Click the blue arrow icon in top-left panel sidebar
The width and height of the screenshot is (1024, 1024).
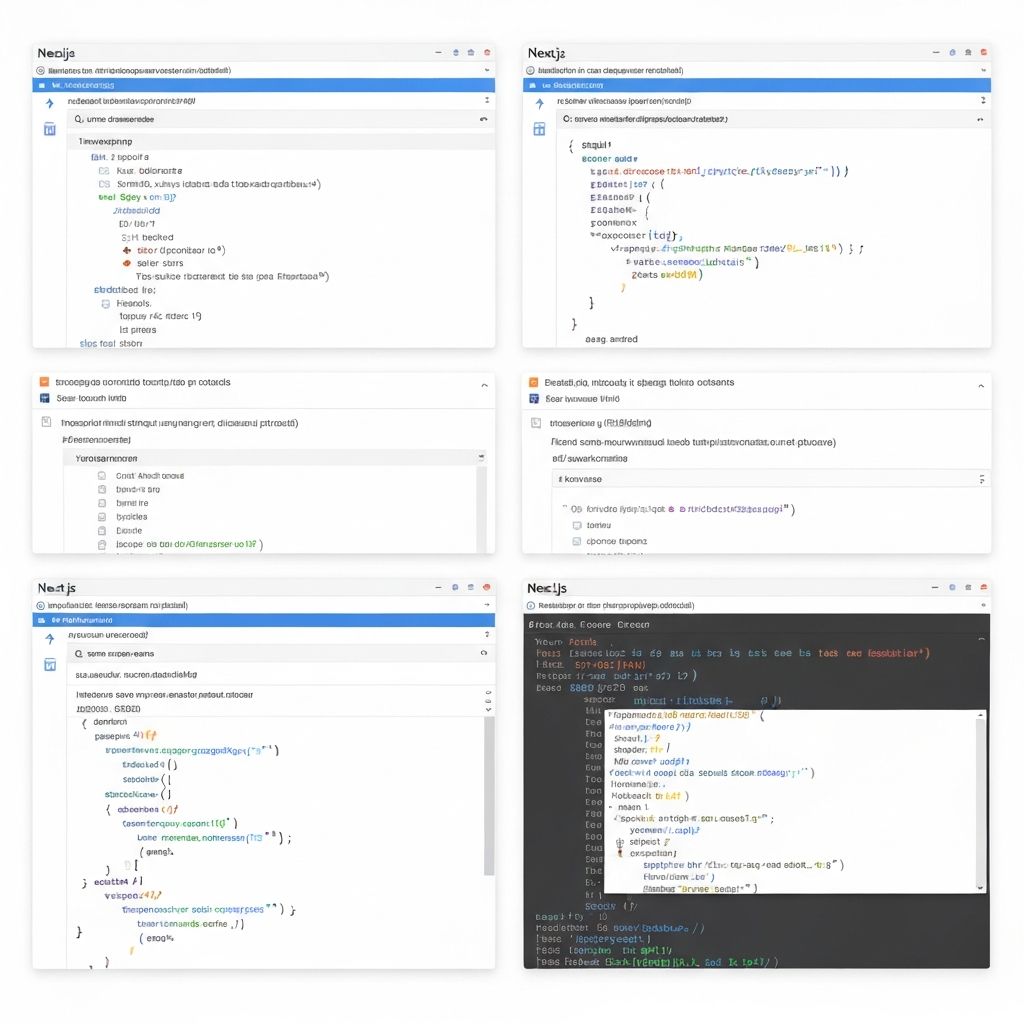tap(49, 103)
